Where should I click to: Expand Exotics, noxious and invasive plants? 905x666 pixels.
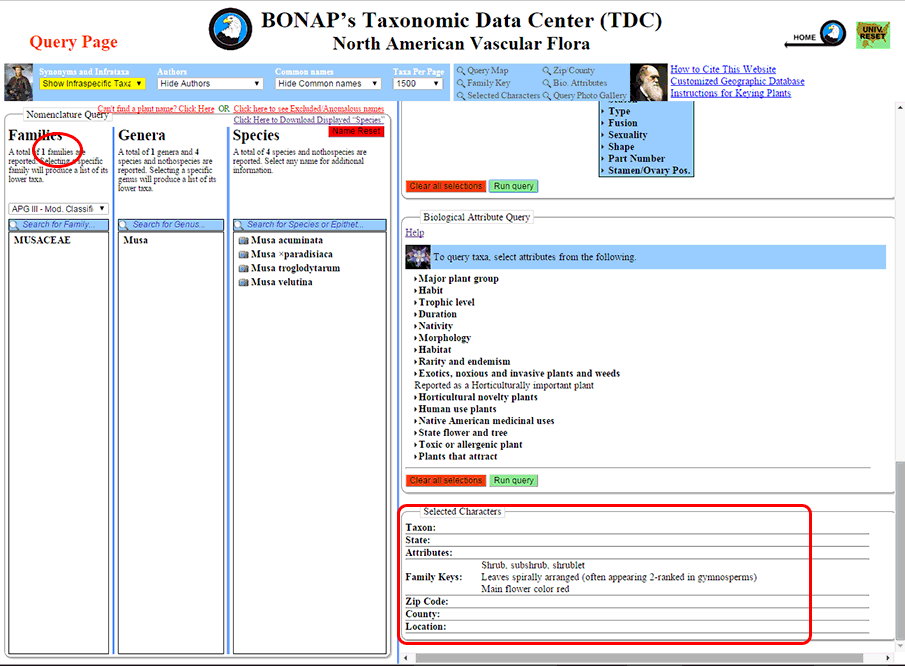tap(517, 373)
